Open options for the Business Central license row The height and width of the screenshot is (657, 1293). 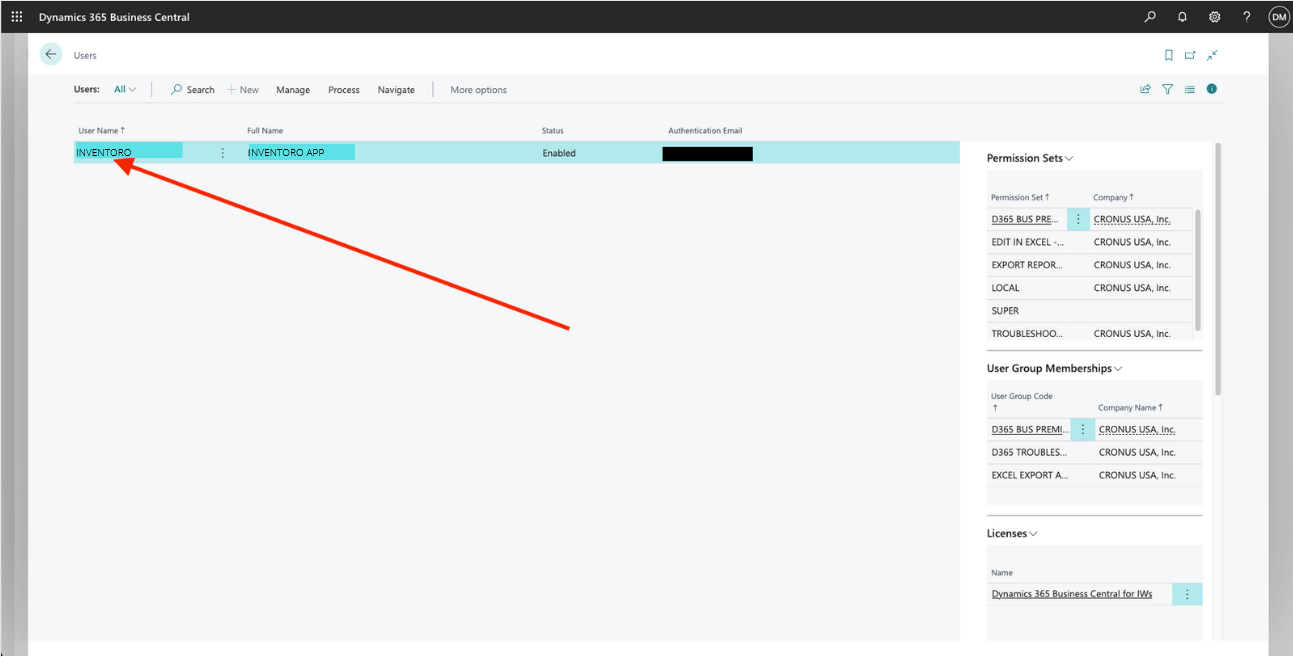[x=1187, y=594]
